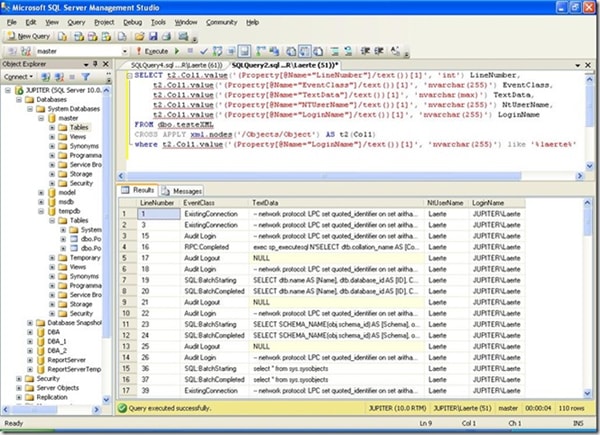Viewport: 600px width, 435px height.
Task: Open an Analysis Services DMX Query
Action: pyautogui.click(x=93, y=36)
